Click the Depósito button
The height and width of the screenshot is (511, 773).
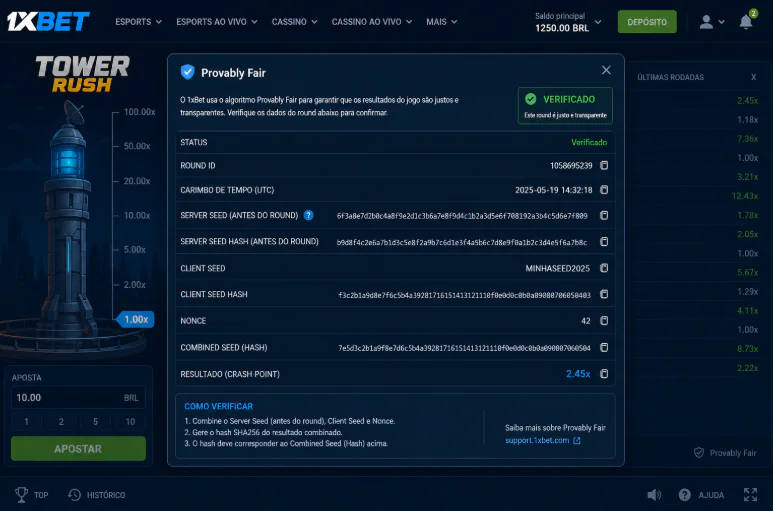[x=647, y=22]
